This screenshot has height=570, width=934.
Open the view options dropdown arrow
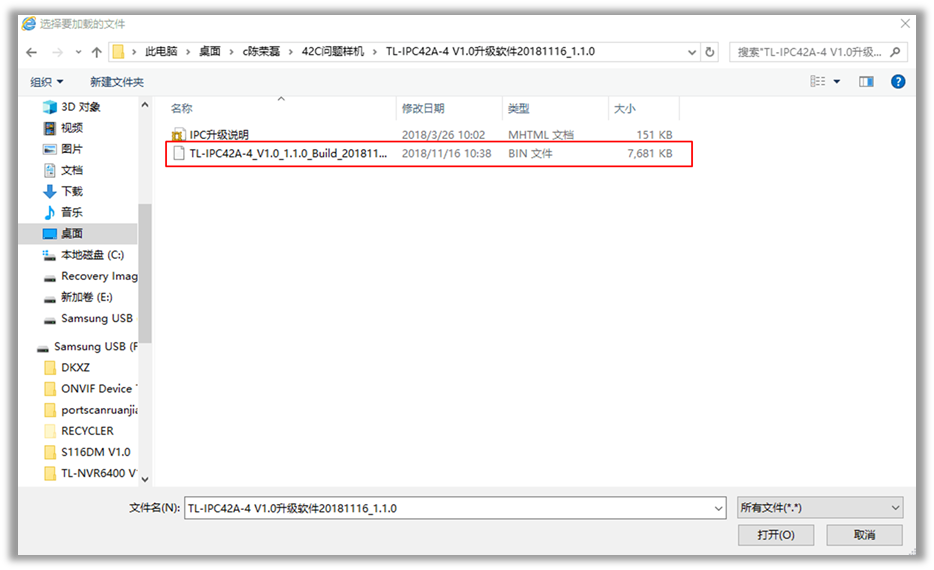click(837, 82)
